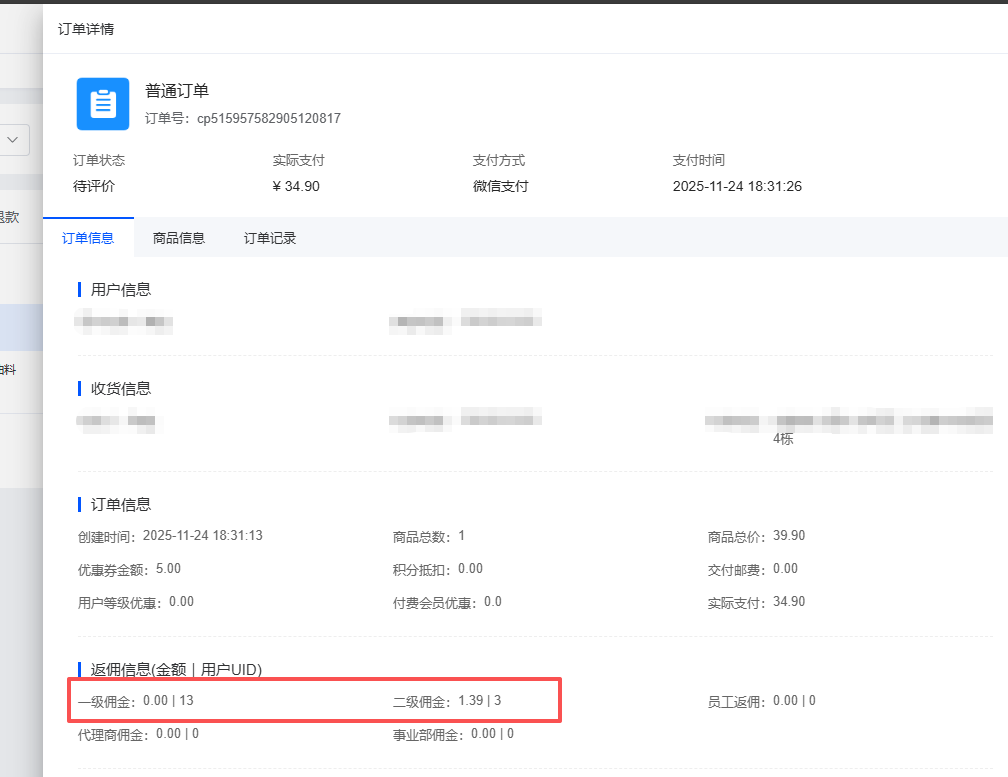Click the 待评价 order status value

click(94, 186)
